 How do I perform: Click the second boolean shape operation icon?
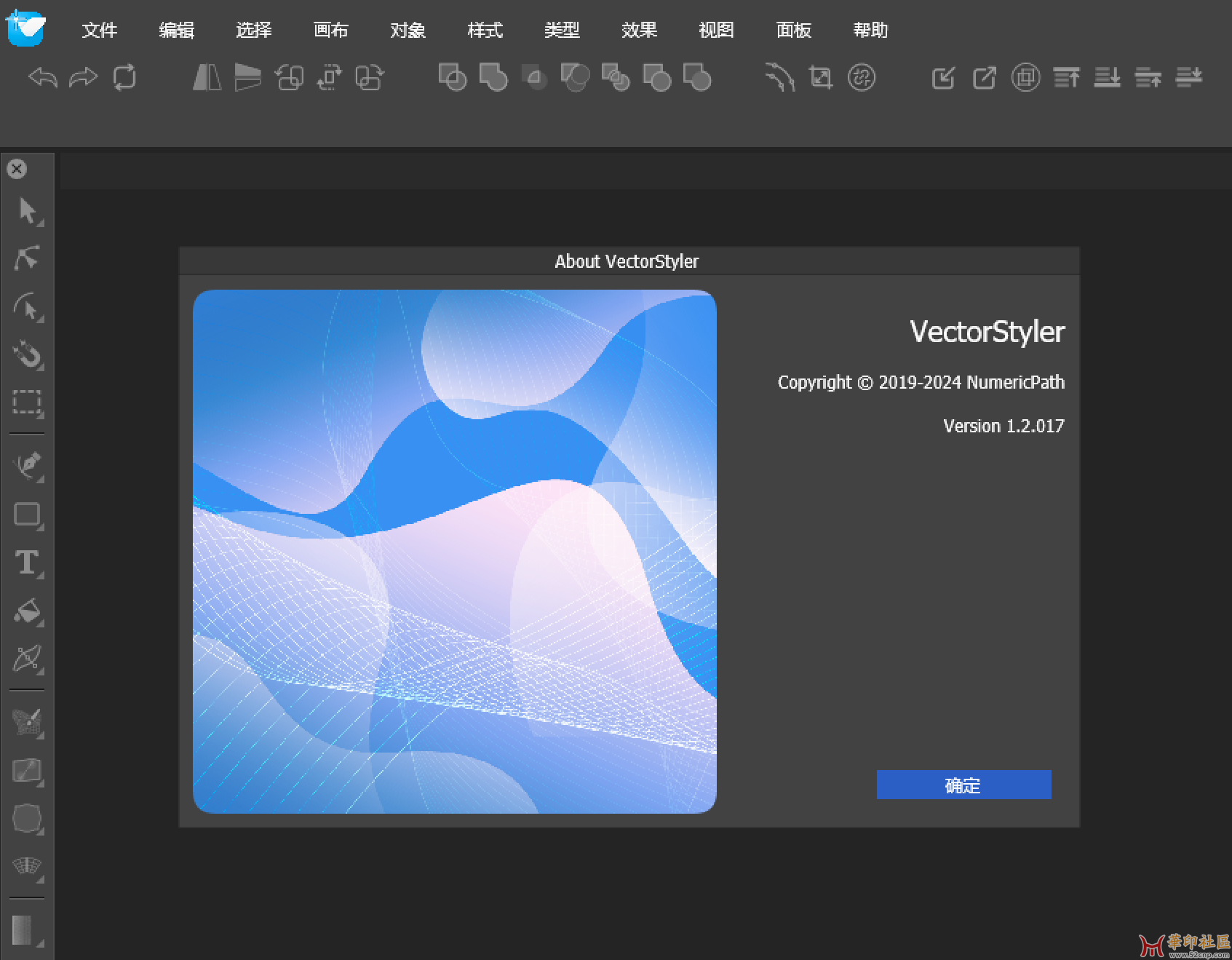point(493,77)
